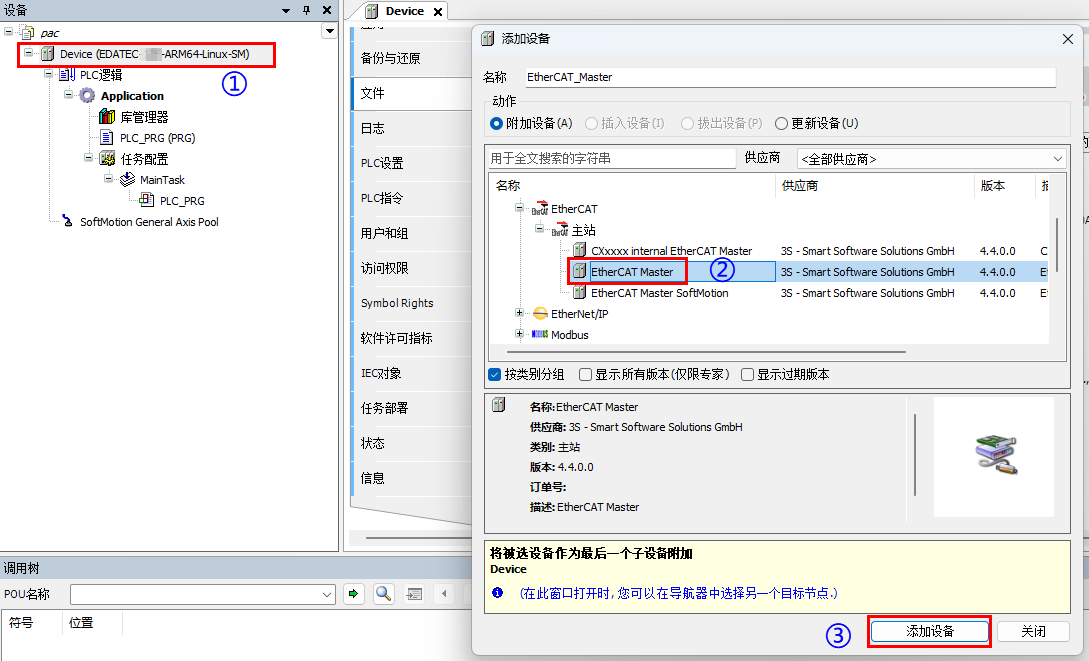Click SoftMotion General Axis Pool icon
The width and height of the screenshot is (1089, 661).
point(67,222)
